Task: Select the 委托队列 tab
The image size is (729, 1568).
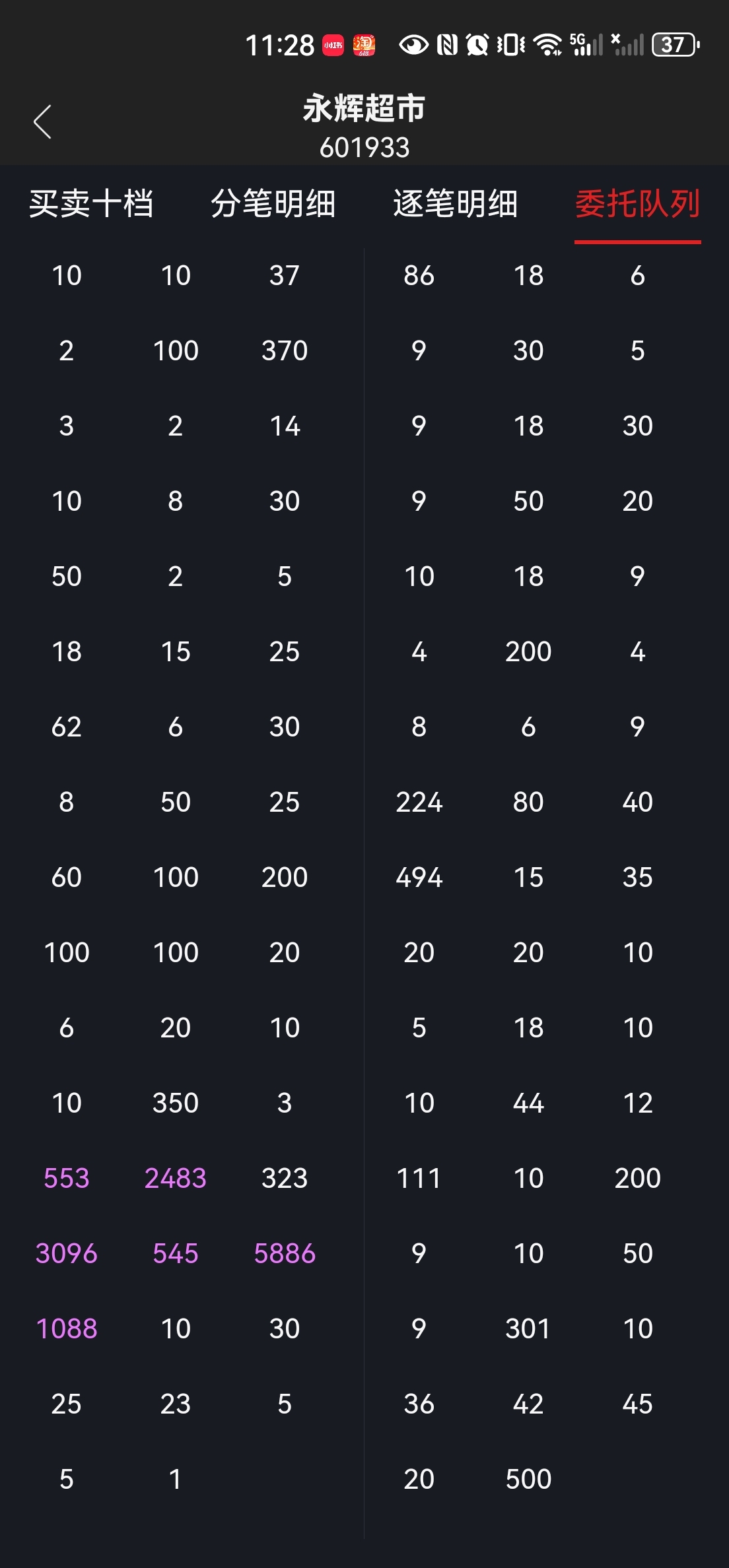Action: [638, 203]
